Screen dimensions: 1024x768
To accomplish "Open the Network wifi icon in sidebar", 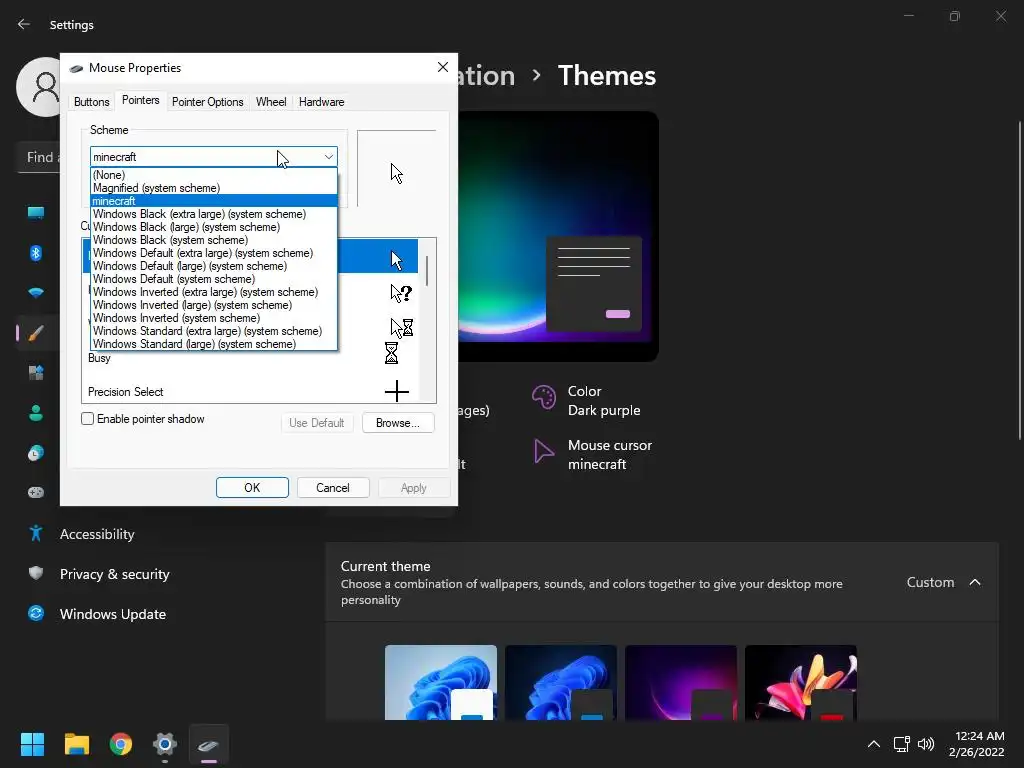I will (36, 293).
